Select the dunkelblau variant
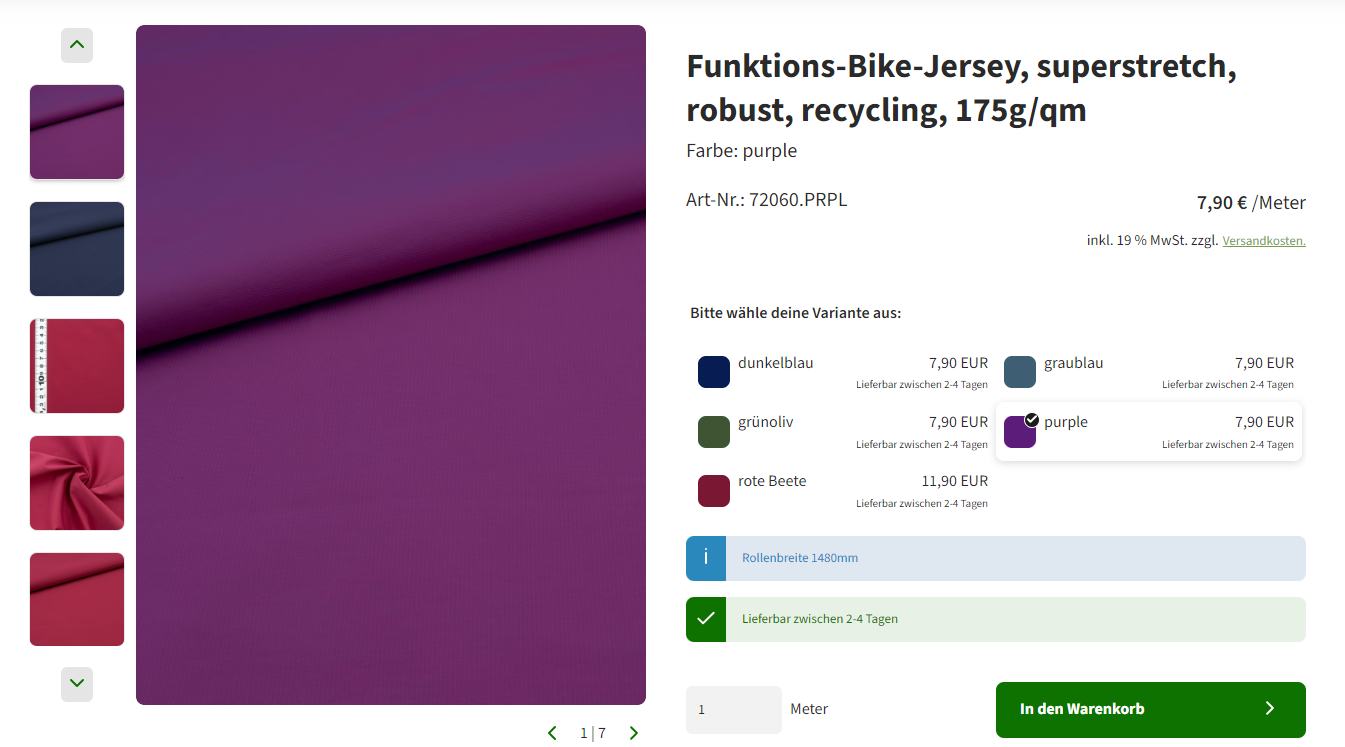This screenshot has height=747, width=1345. tap(843, 372)
